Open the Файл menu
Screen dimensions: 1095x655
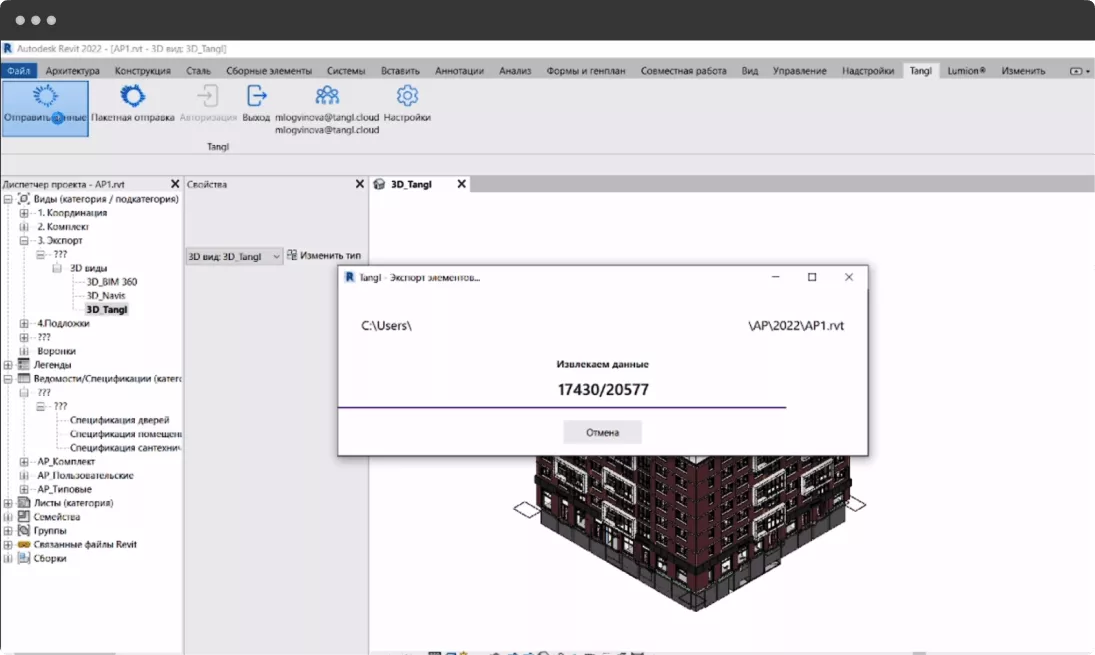pyautogui.click(x=19, y=71)
